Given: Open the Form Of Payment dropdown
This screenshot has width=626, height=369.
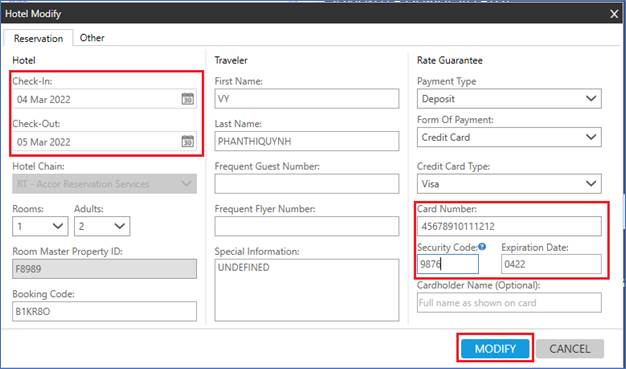Looking at the screenshot, I should pos(509,137).
